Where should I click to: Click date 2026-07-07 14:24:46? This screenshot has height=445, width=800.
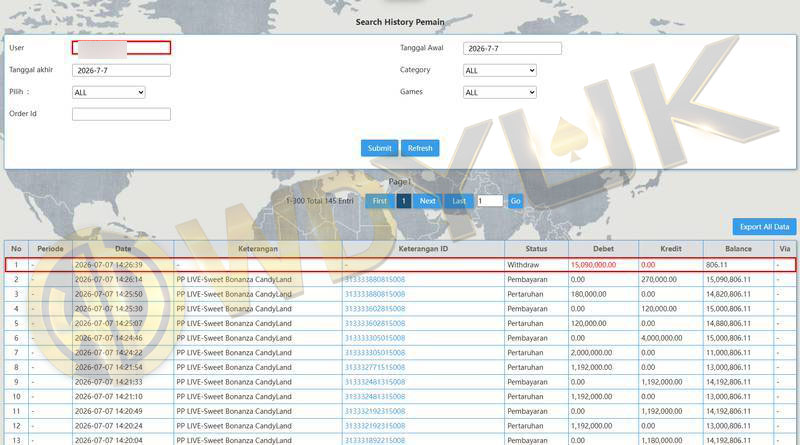[109, 338]
